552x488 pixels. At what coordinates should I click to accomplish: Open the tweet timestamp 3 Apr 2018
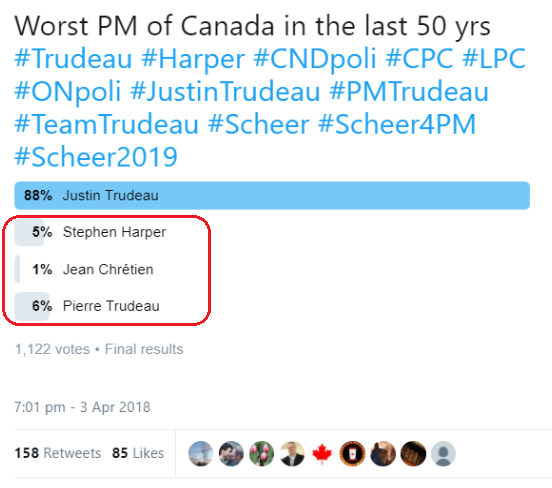tap(82, 407)
